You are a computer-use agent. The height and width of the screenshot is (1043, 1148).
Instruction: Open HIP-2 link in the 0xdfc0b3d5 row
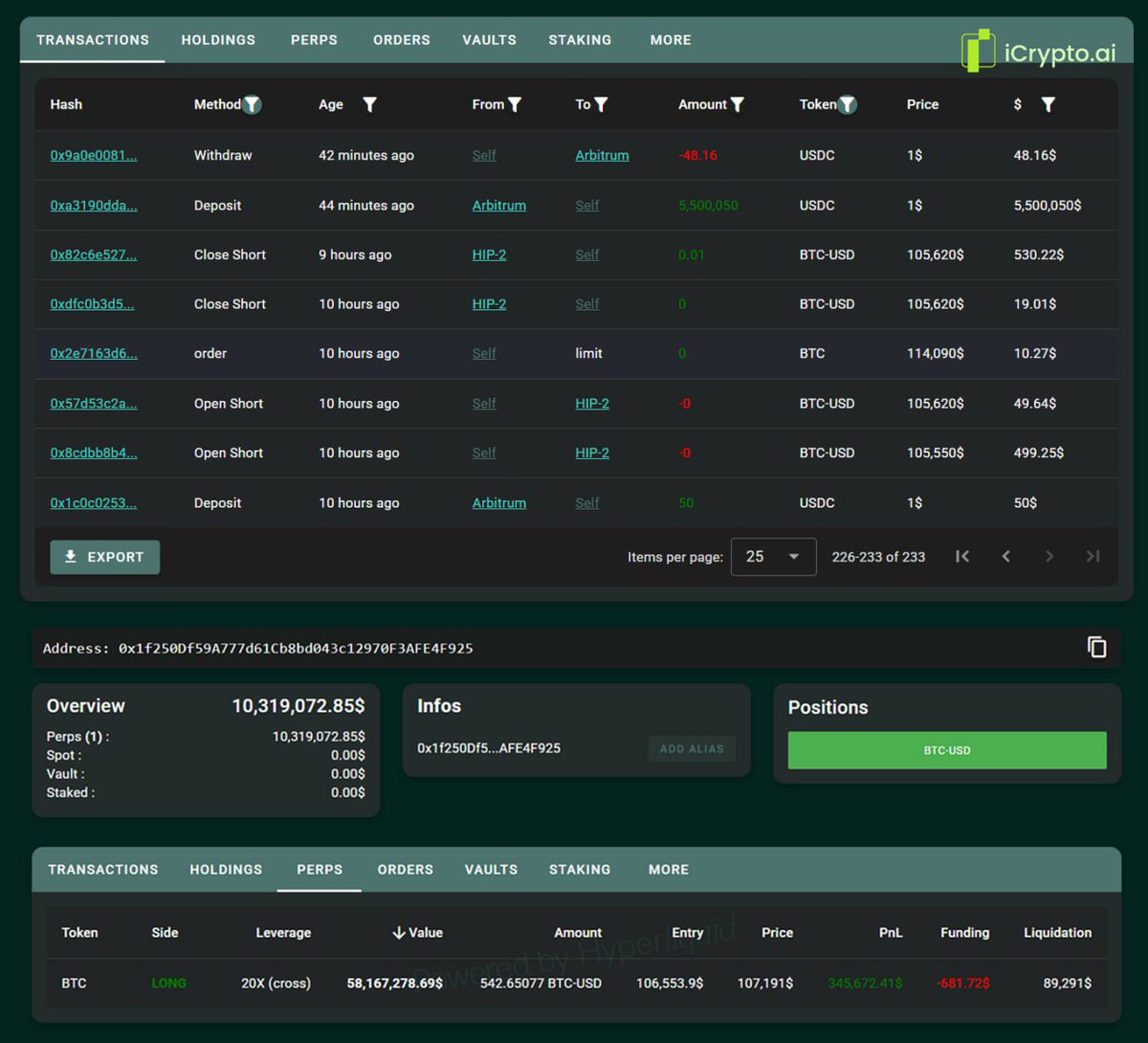tap(489, 304)
